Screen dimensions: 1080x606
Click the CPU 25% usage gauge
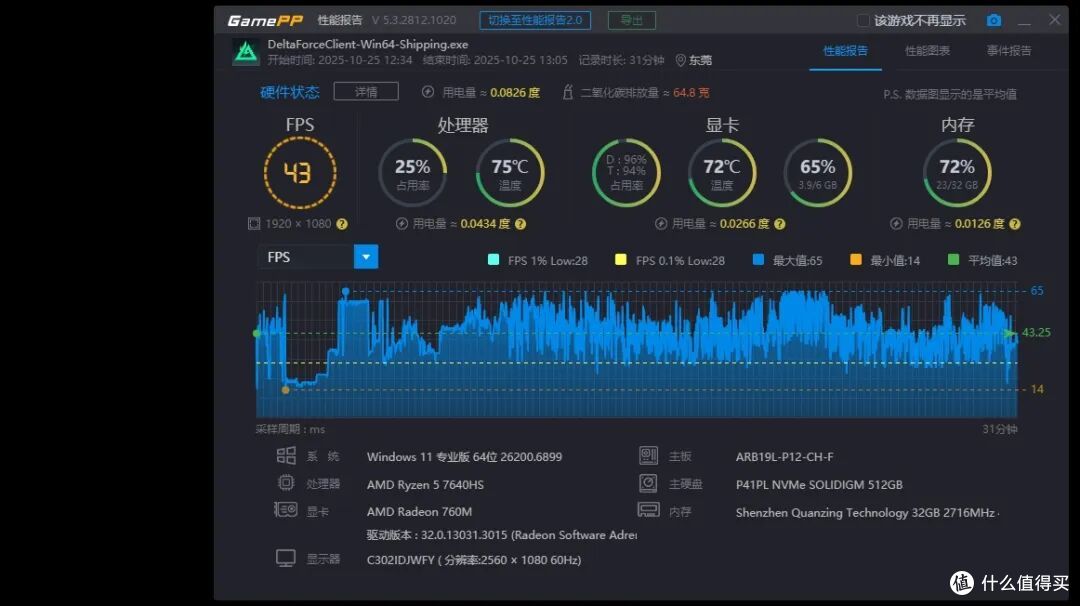click(413, 173)
